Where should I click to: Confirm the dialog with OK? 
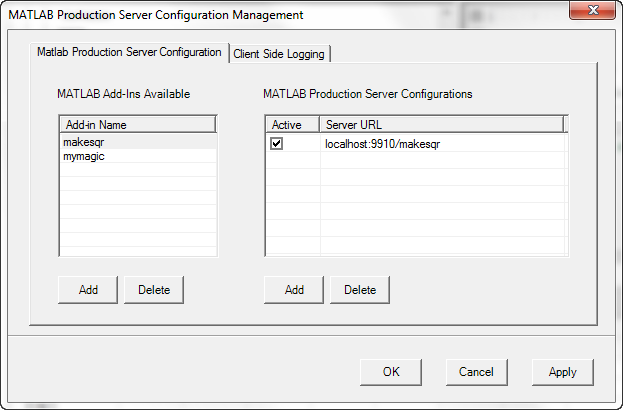(391, 372)
